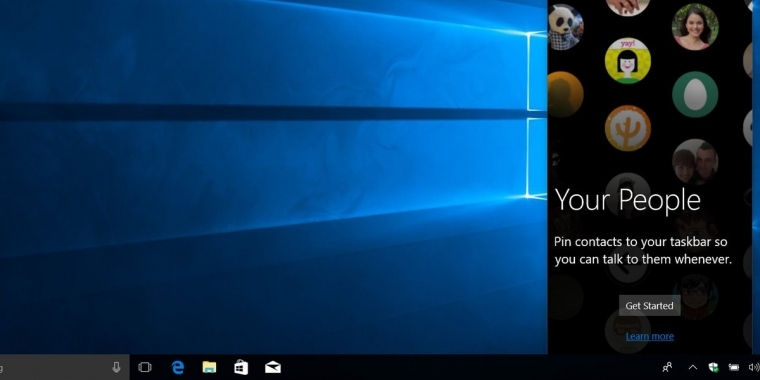760x380 pixels.
Task: Click the Cortana microphone icon
Action: [x=116, y=367]
